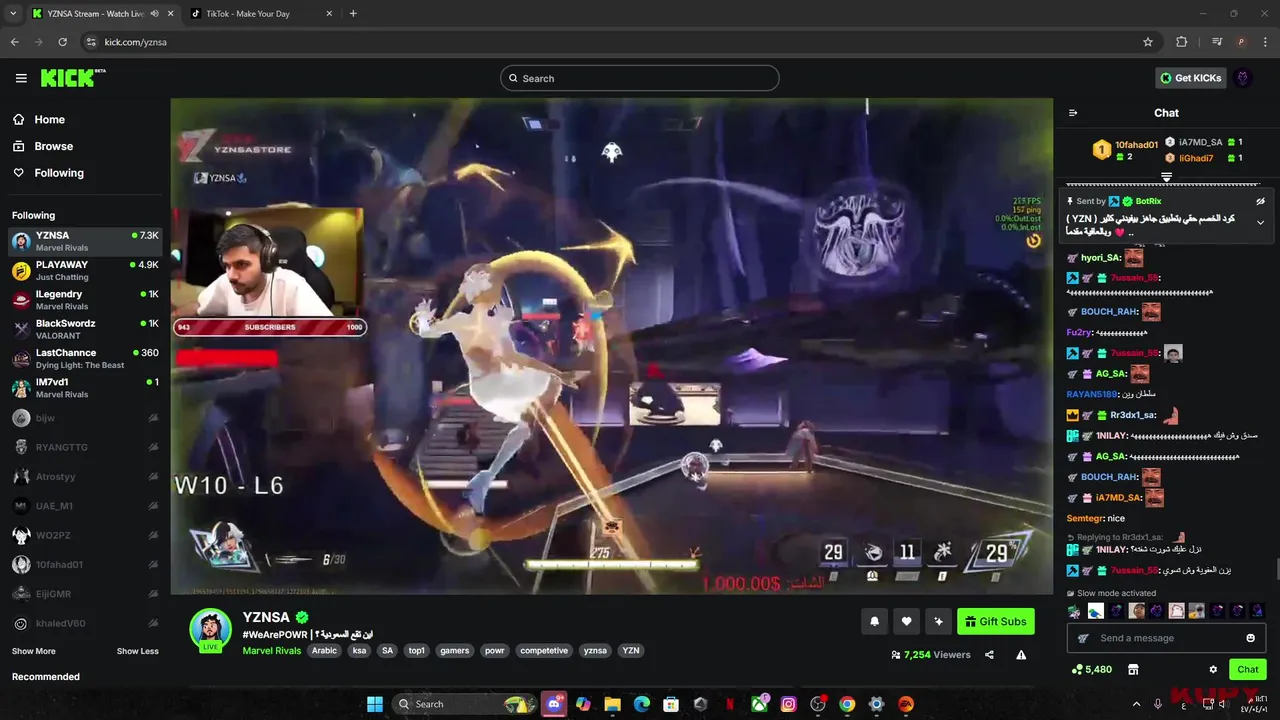
Task: Share the stream via share icon
Action: (x=989, y=655)
